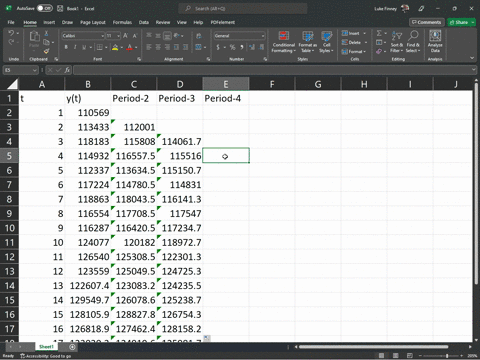Switch to Normal view in status bar
480x360 pixels.
click(x=382, y=356)
